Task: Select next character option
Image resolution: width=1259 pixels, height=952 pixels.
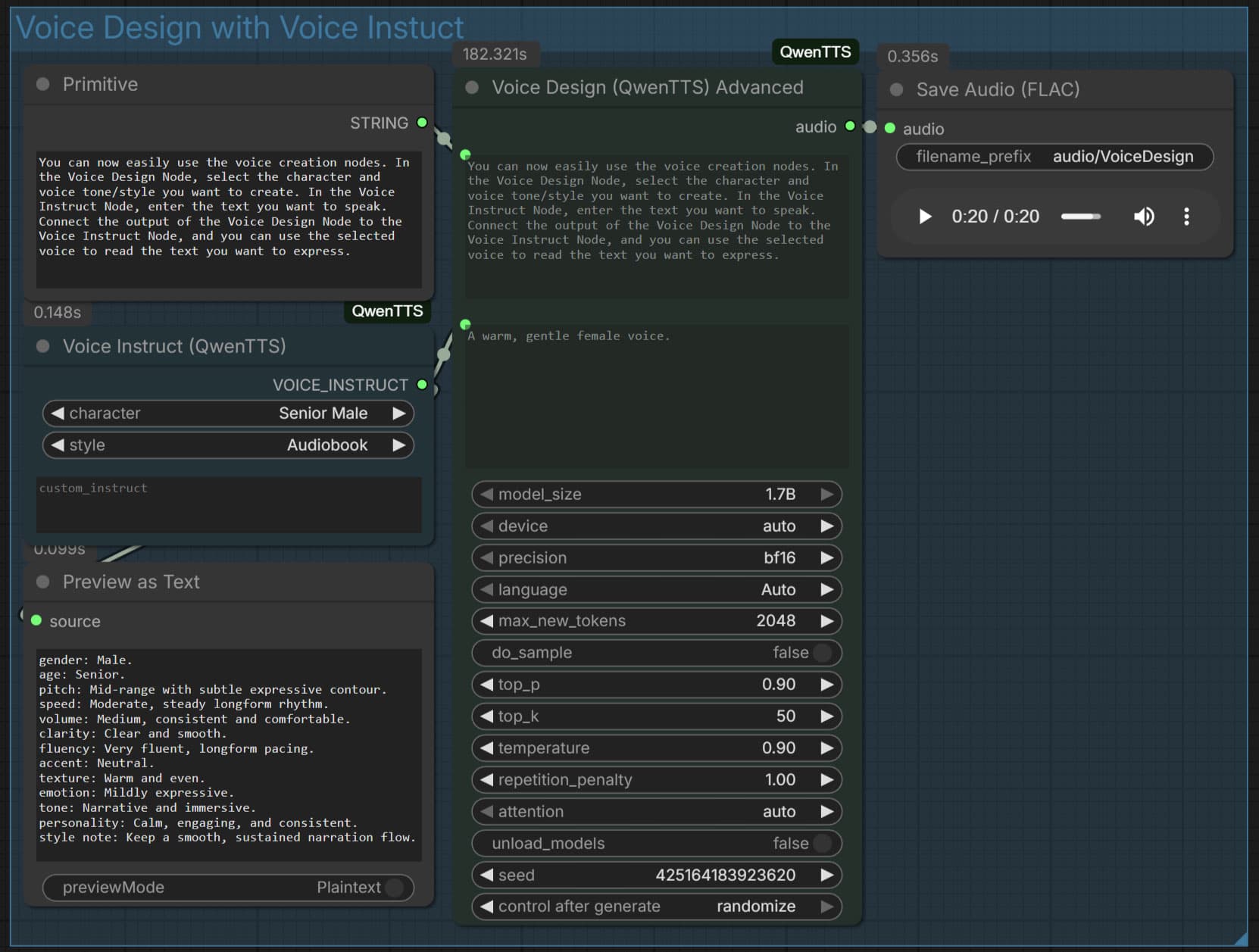Action: [398, 413]
